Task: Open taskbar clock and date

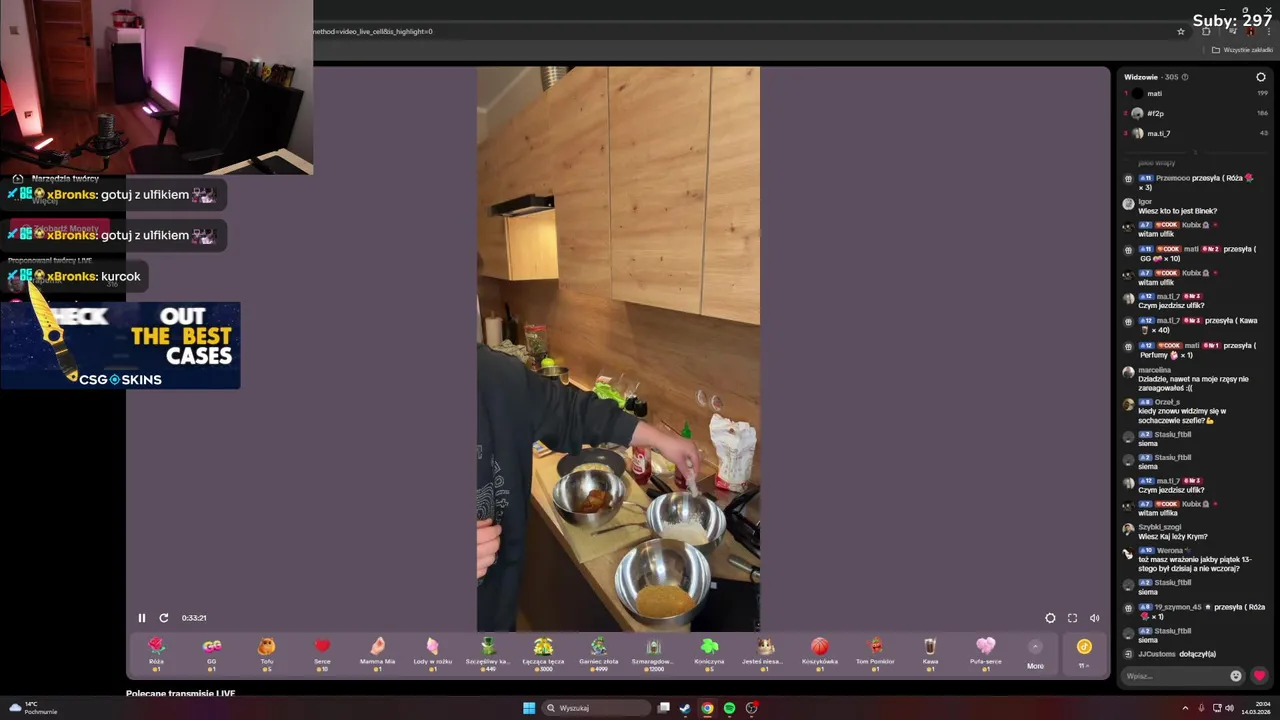Action: pyautogui.click(x=1258, y=708)
